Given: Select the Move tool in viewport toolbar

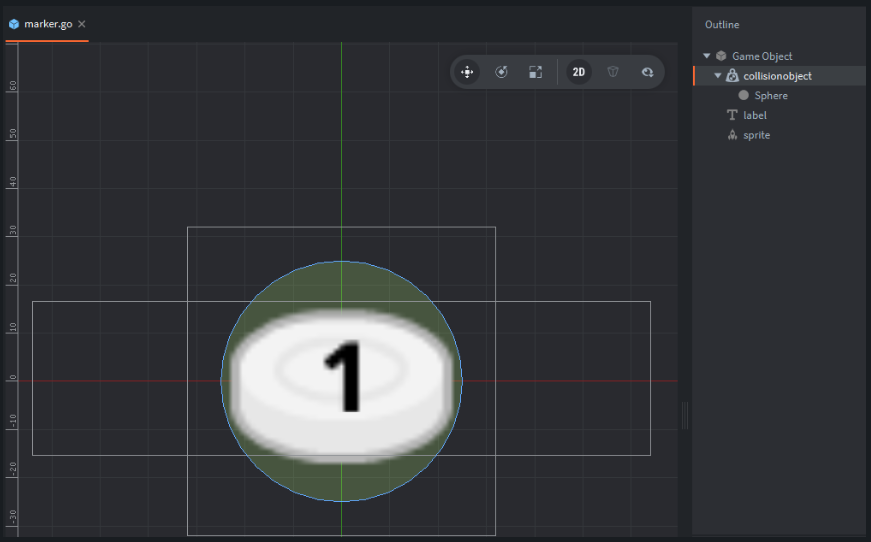Looking at the screenshot, I should (467, 72).
